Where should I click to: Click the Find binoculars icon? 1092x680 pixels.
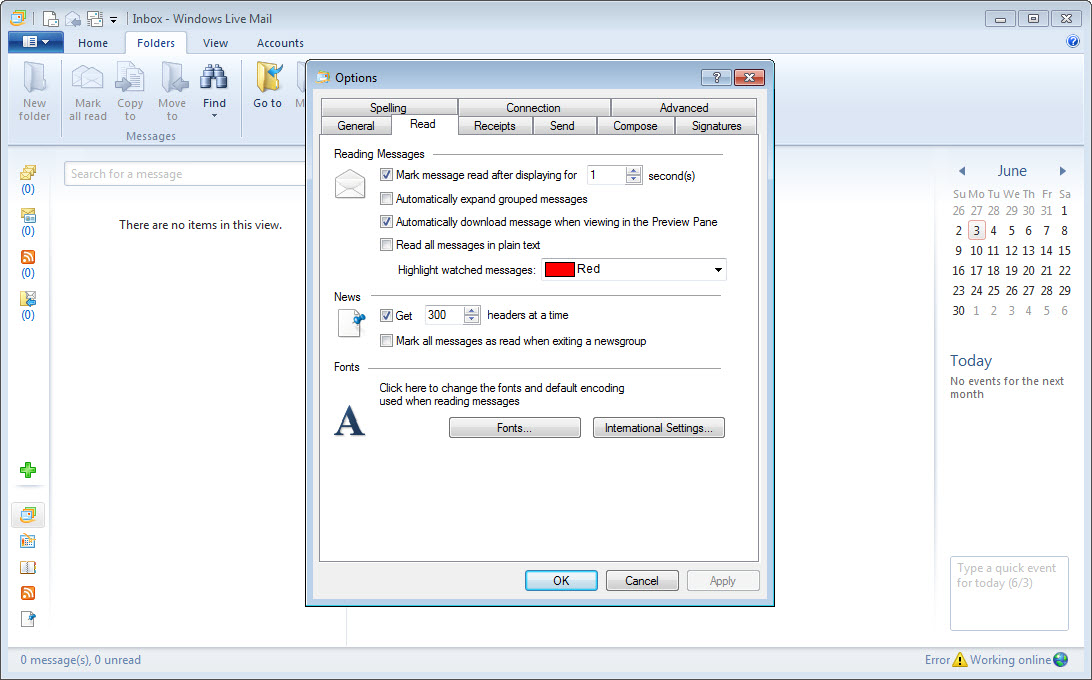(x=214, y=78)
